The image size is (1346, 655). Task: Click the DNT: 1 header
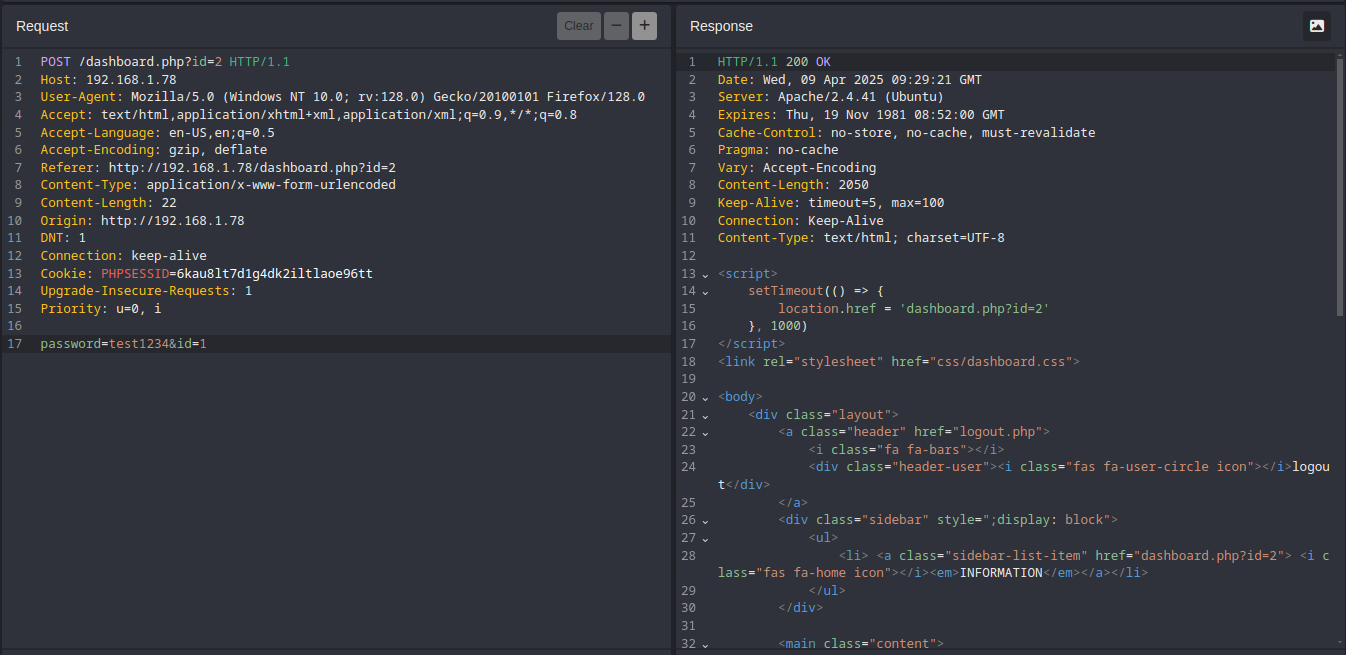point(63,238)
